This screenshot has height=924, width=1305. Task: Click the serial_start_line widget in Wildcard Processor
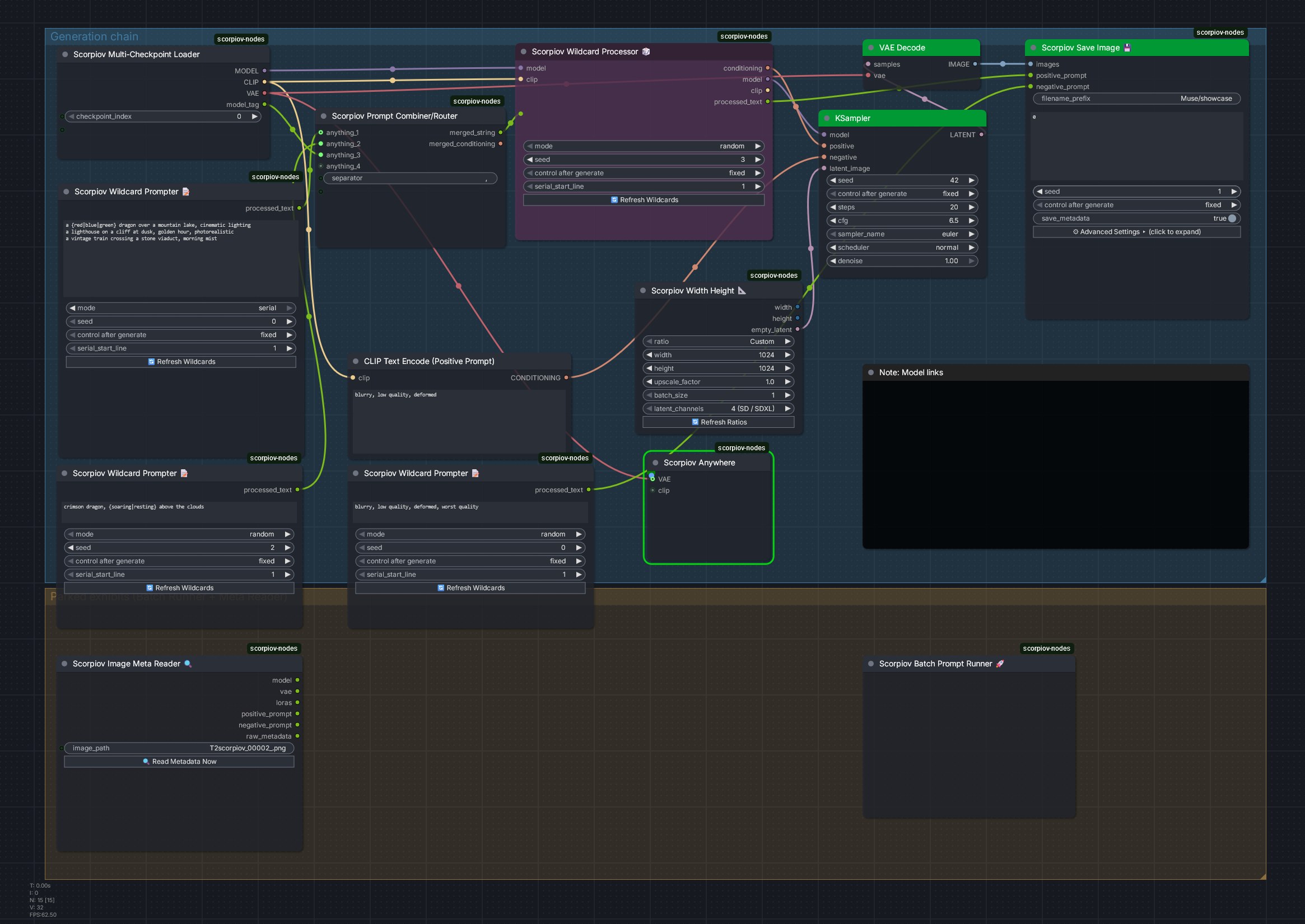click(643, 186)
